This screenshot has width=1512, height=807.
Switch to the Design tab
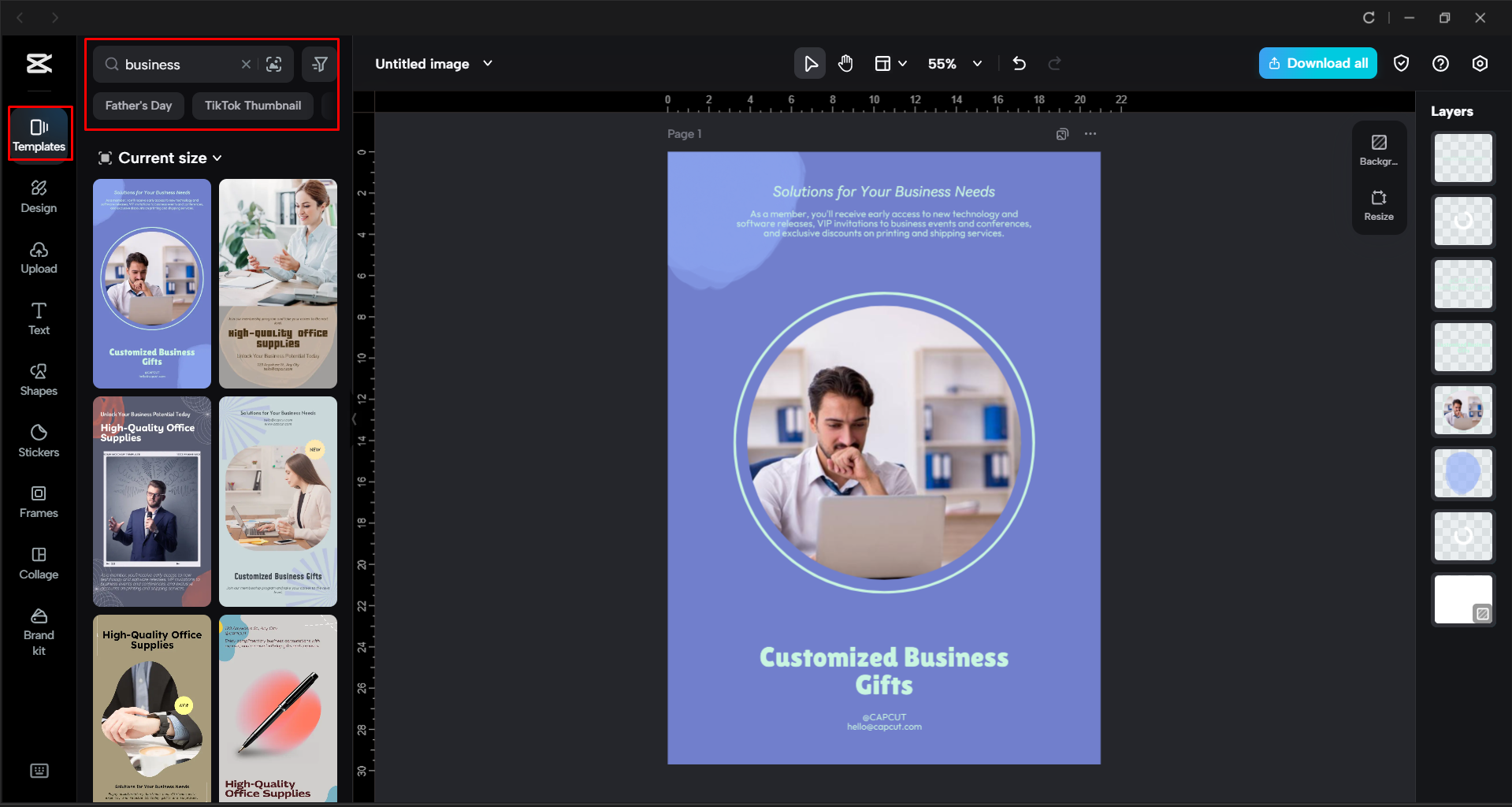39,197
